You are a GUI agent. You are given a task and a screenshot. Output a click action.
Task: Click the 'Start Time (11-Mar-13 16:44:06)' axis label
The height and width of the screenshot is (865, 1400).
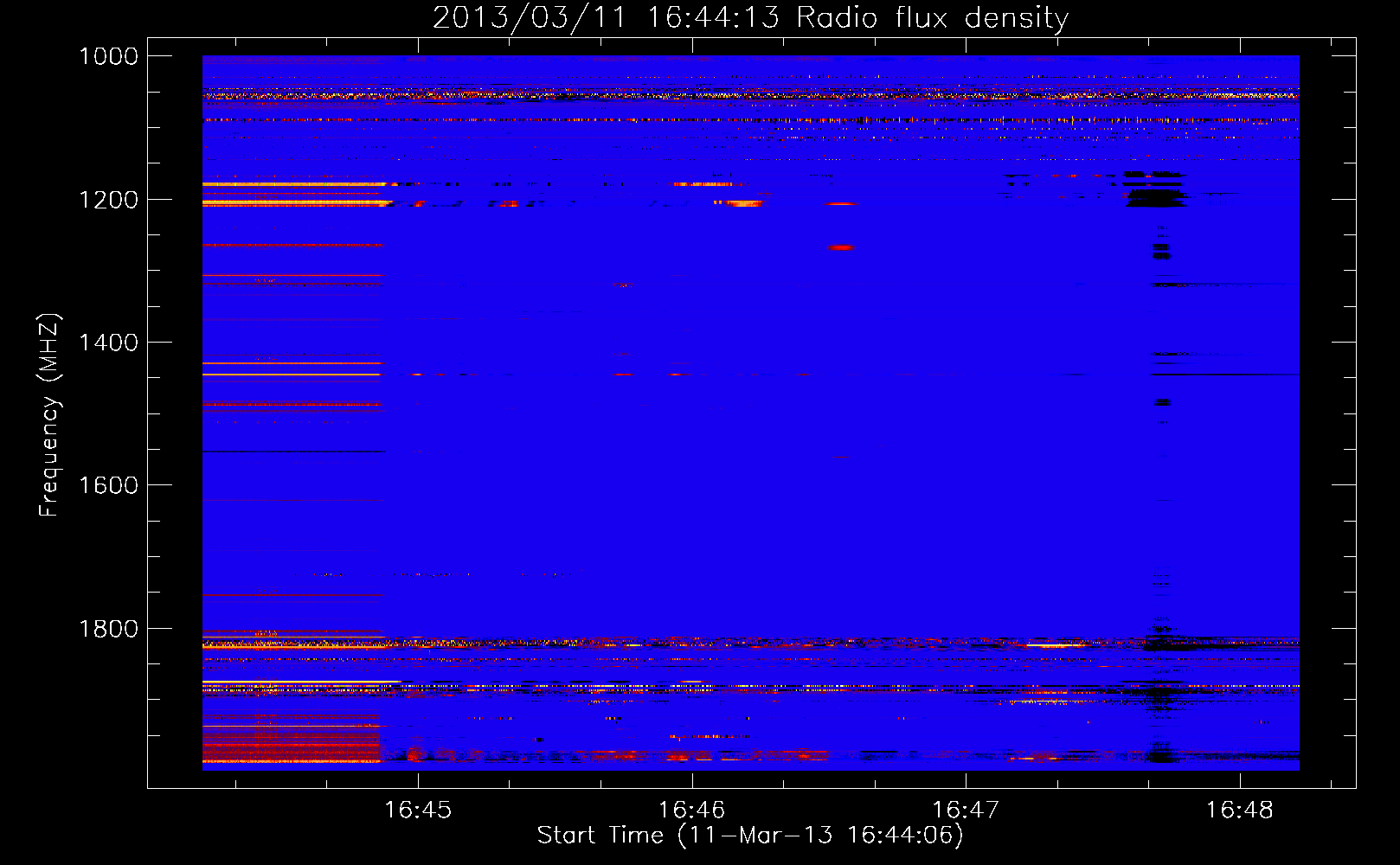point(750,836)
